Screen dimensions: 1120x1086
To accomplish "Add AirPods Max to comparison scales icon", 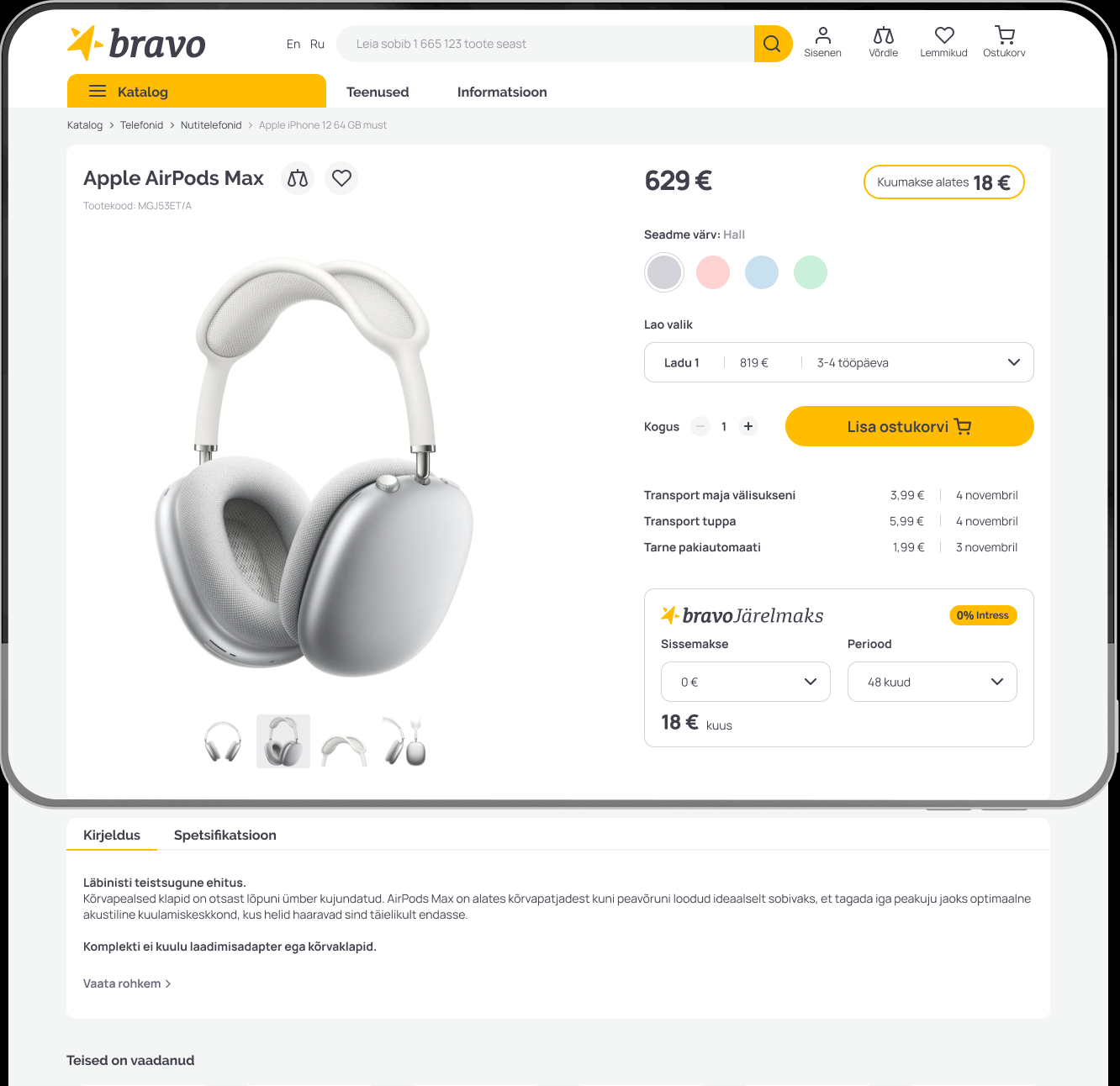I will [298, 178].
